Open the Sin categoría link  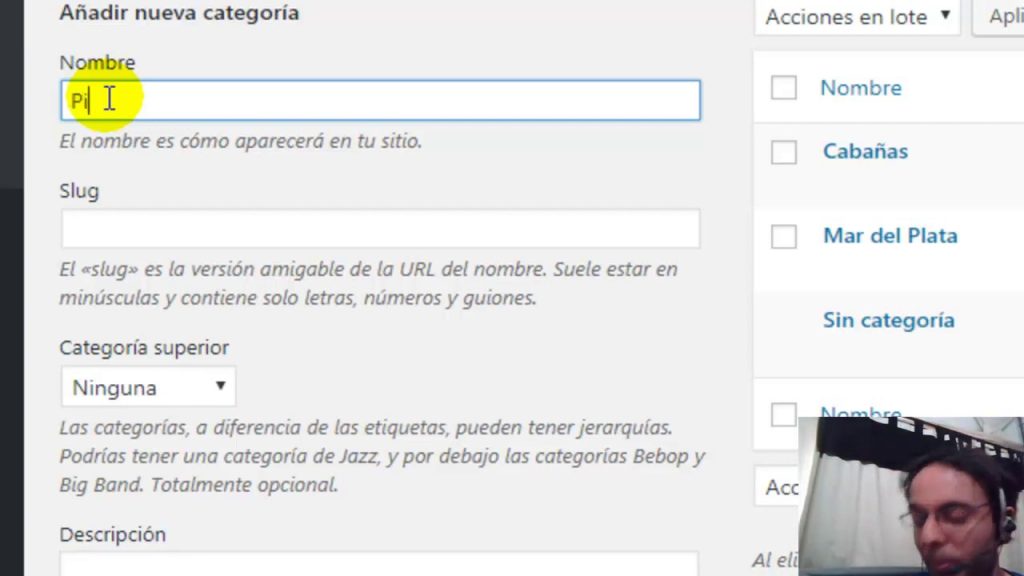coord(888,320)
